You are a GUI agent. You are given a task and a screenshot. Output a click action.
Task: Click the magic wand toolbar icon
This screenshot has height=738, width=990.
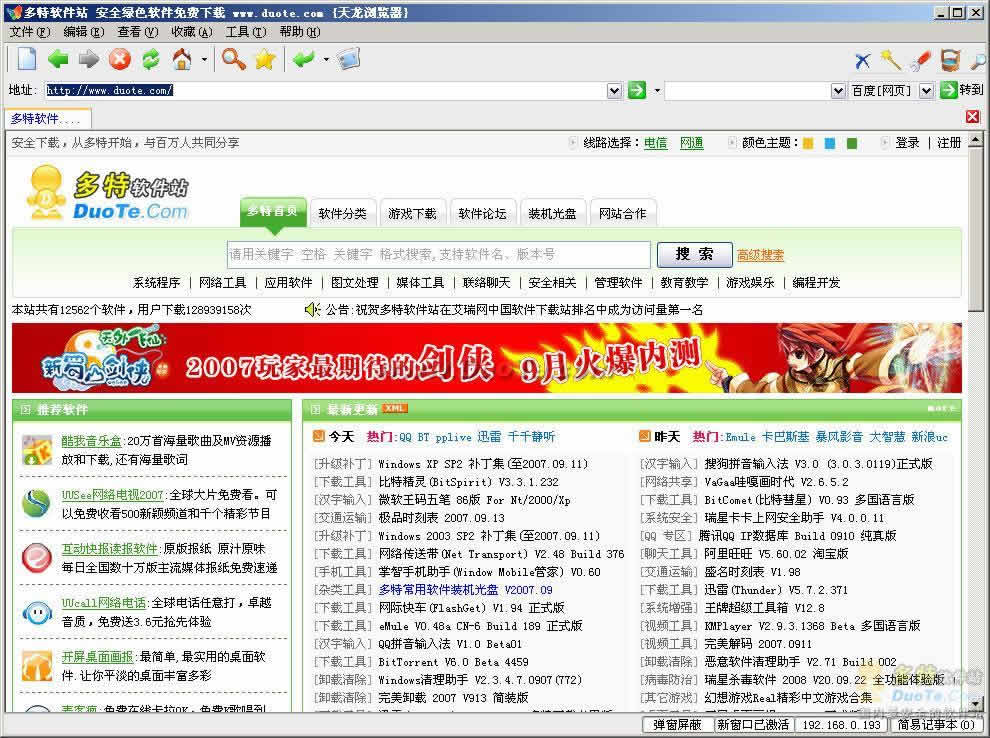pos(891,60)
